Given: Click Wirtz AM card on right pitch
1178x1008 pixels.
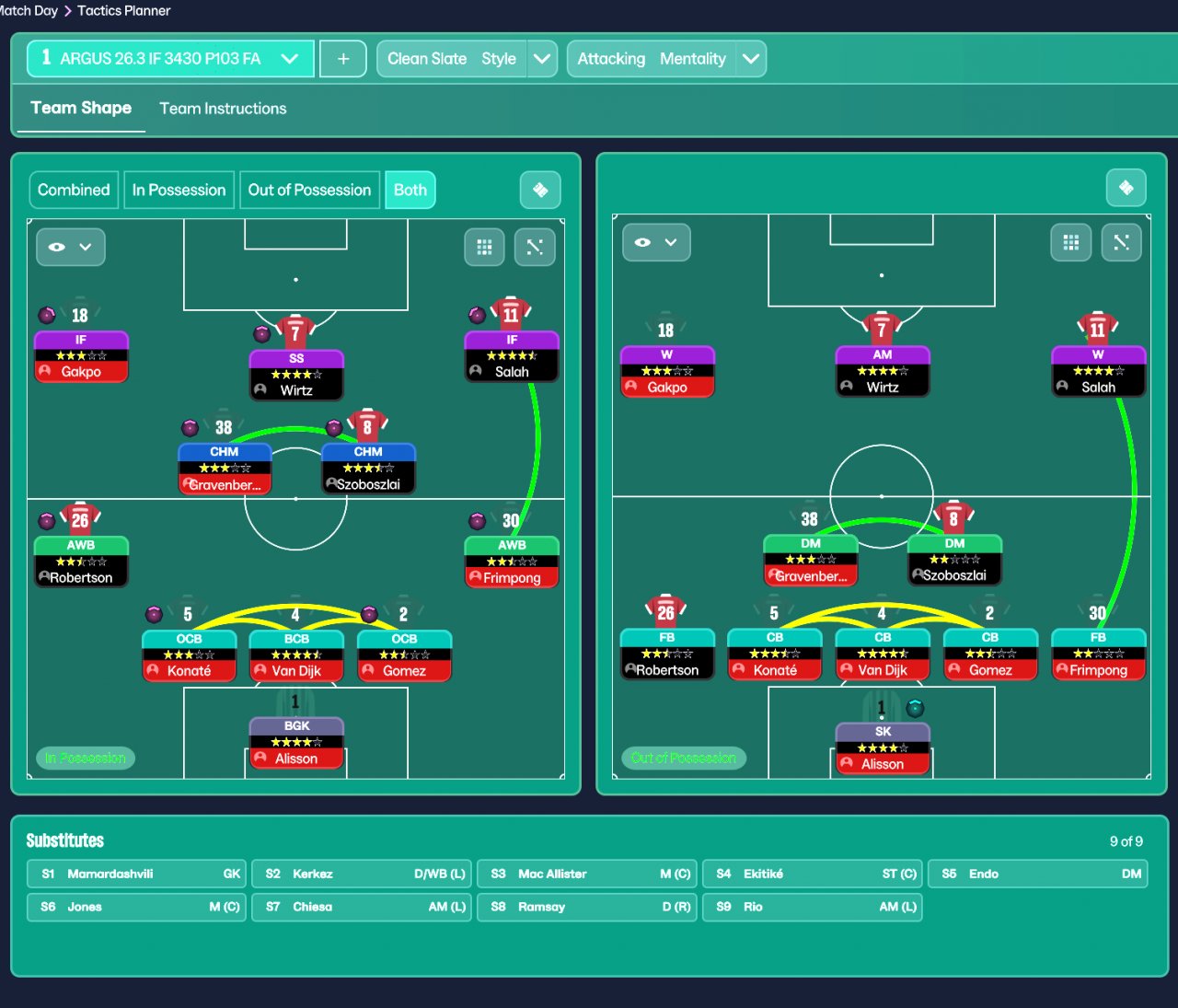Looking at the screenshot, I should tap(883, 371).
